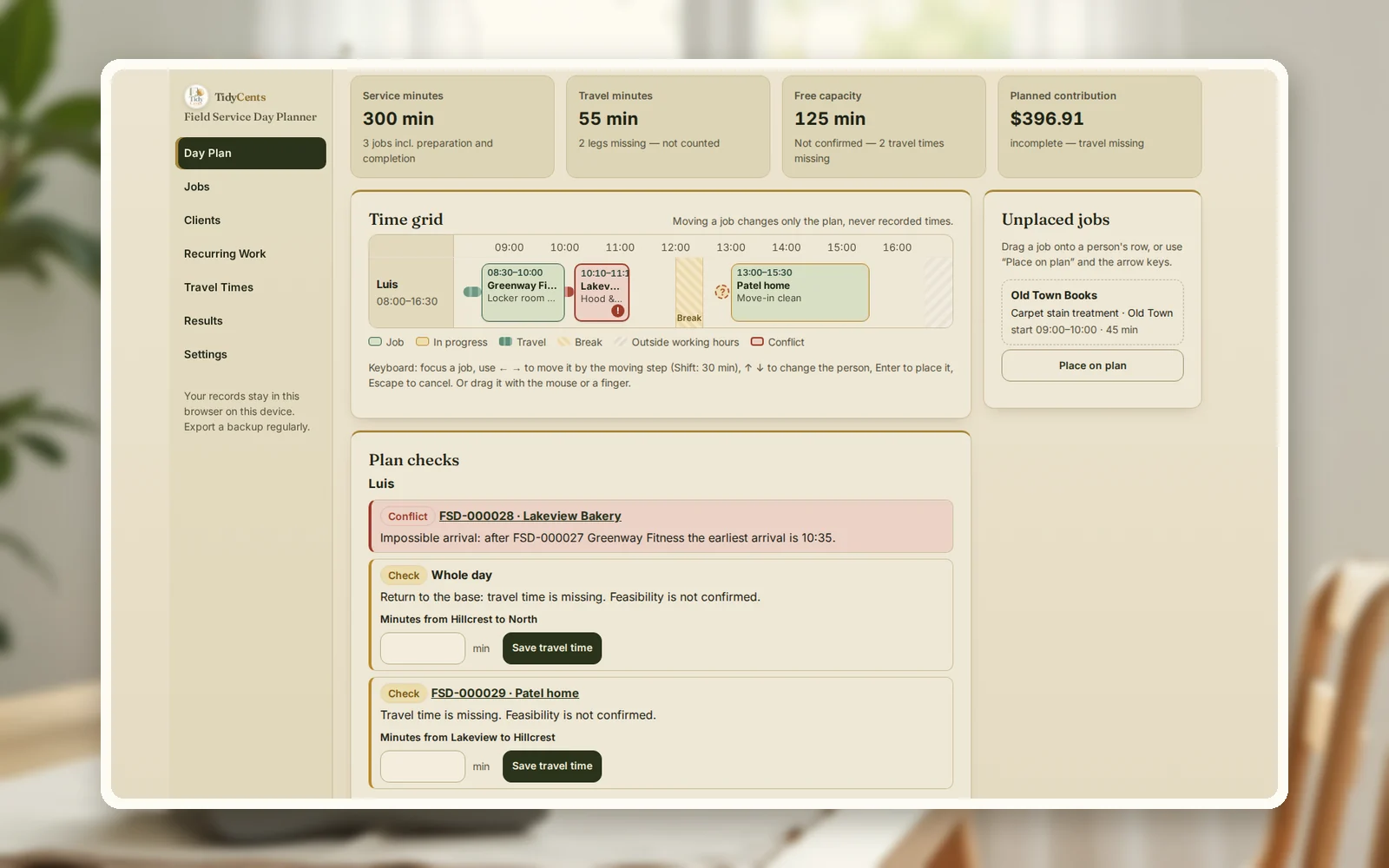Open FSD-000029 · Patel home link
This screenshot has width=1389, height=868.
point(505,693)
